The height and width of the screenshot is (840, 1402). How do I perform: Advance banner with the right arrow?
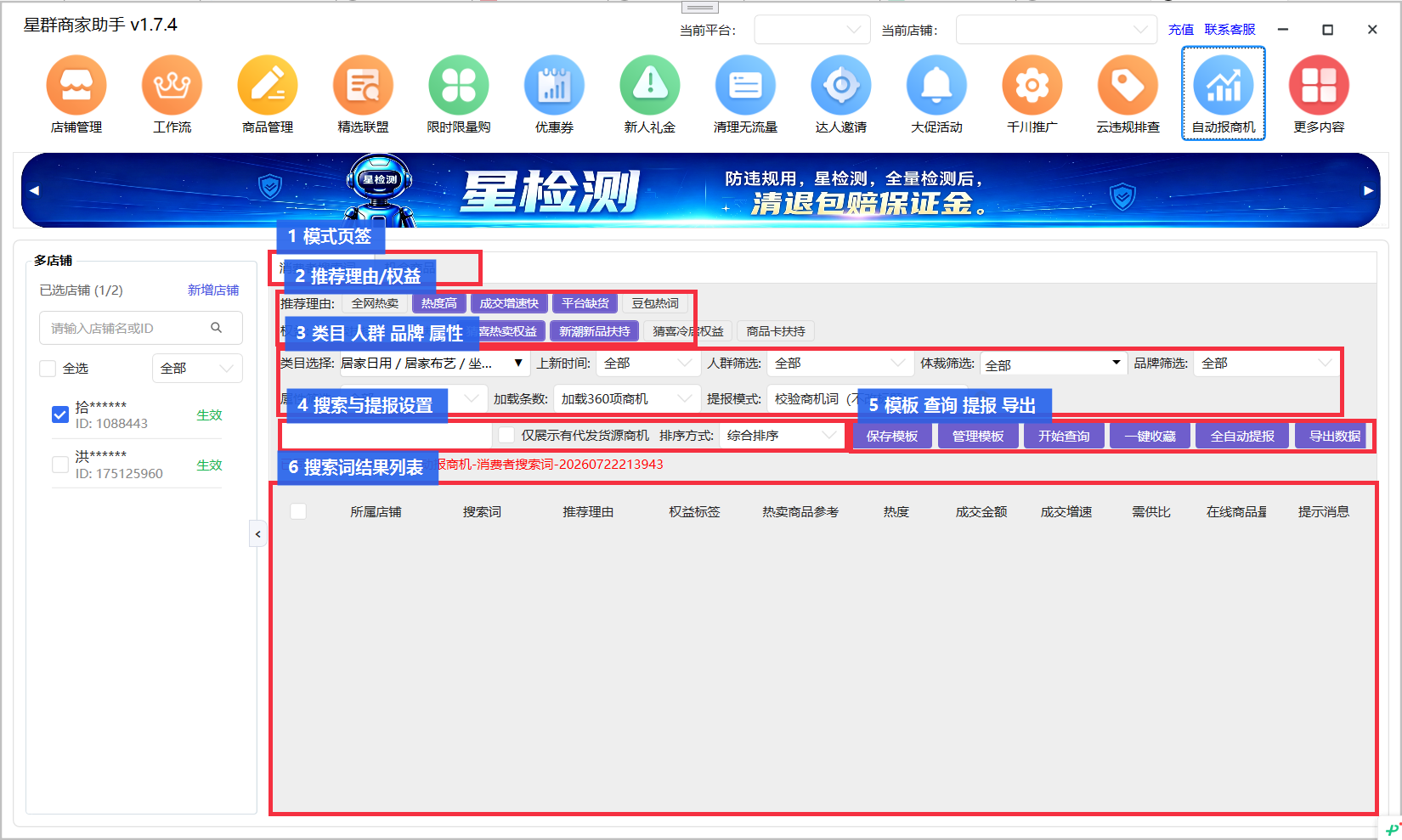pyautogui.click(x=1368, y=190)
